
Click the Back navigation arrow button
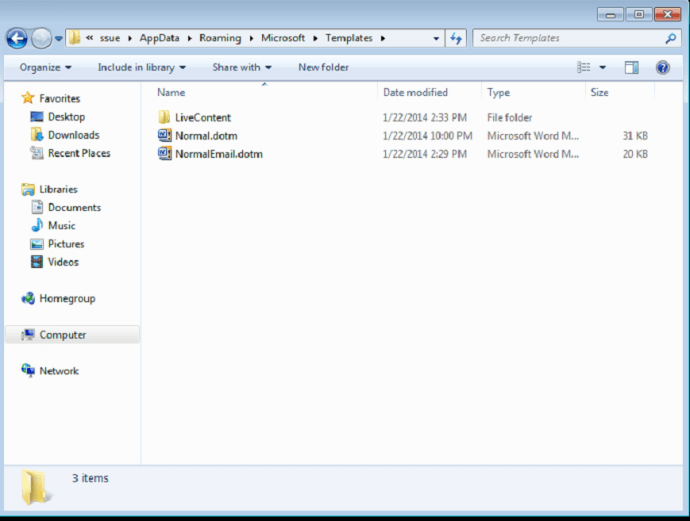(x=17, y=39)
